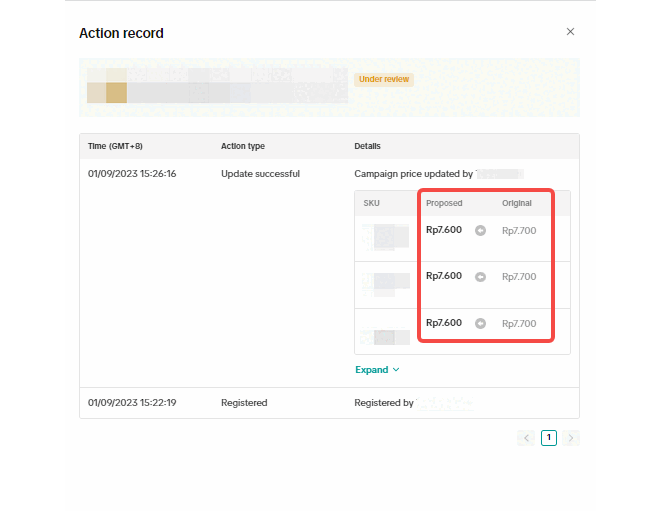Click the Details column header
662x511 pixels.
[367, 146]
